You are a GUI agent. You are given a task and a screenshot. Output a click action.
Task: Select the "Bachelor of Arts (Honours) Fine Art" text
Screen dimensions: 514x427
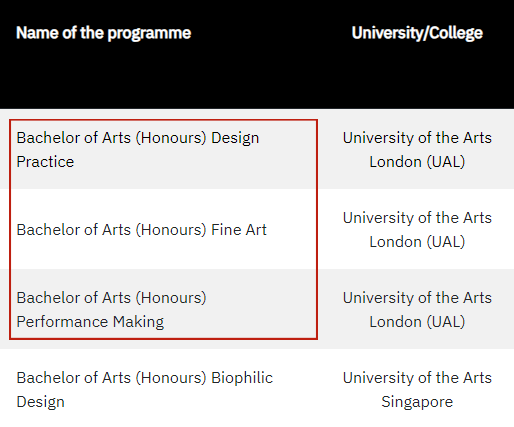(x=141, y=230)
